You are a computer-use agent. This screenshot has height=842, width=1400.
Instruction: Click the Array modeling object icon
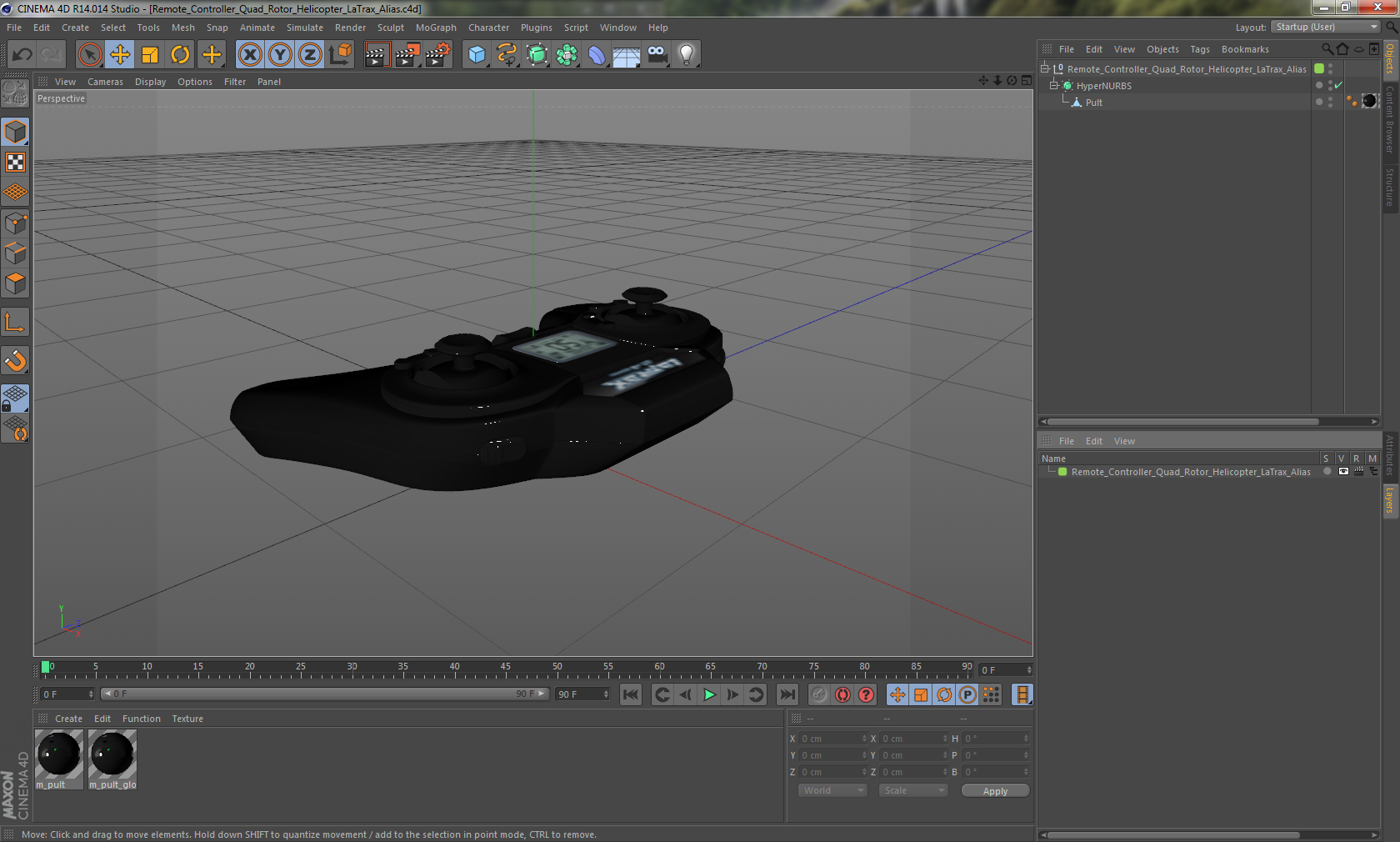pos(567,55)
